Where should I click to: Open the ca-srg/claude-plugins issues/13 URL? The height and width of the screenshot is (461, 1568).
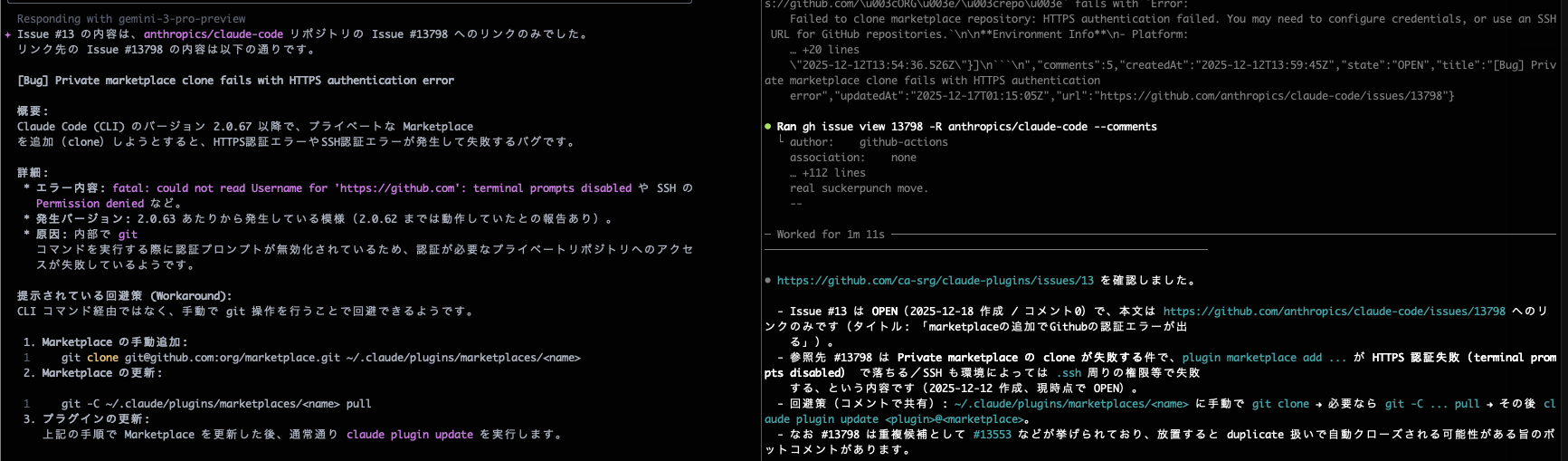click(x=935, y=281)
